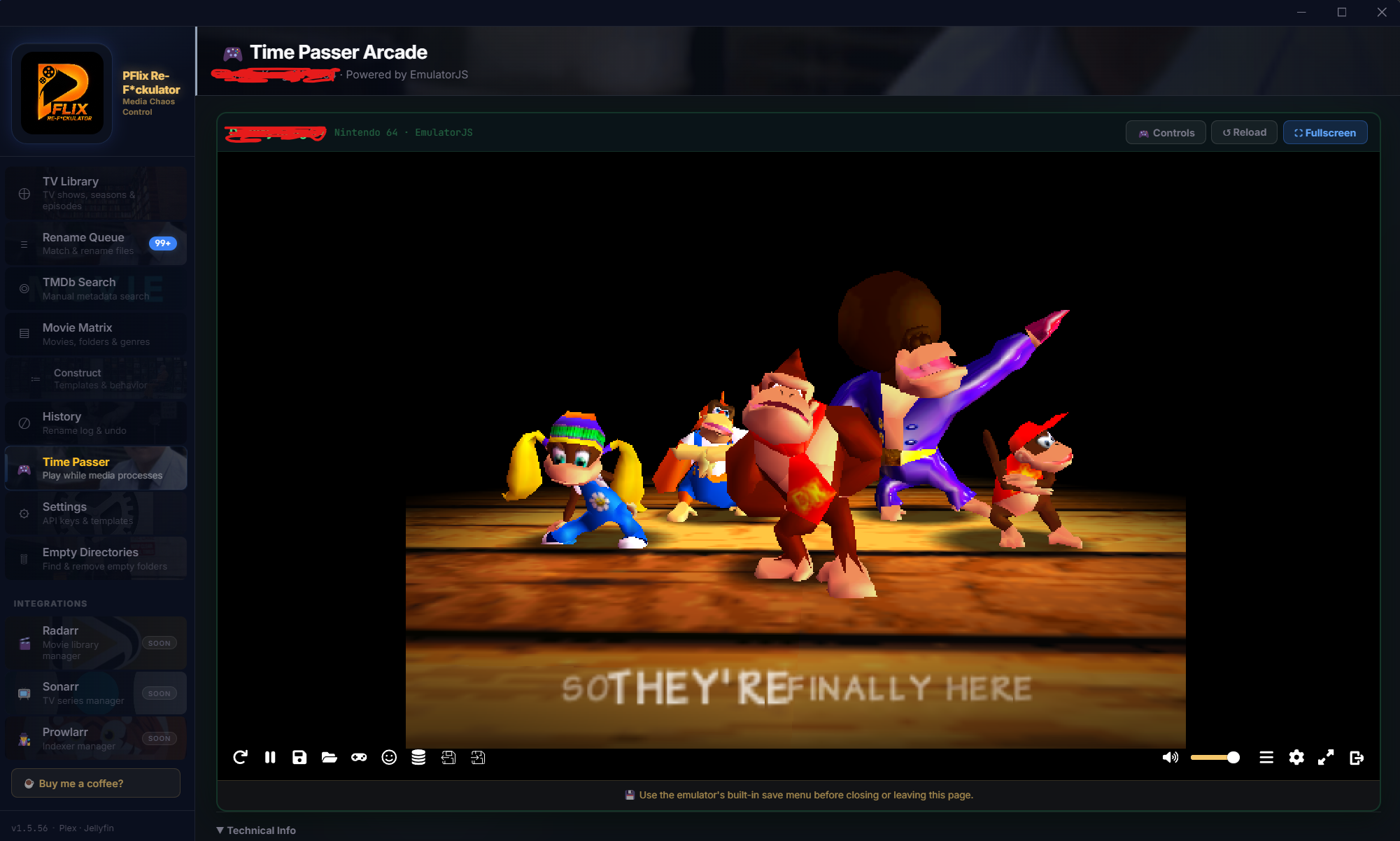This screenshot has height=841, width=1400.
Task: Open Settings API keys page
Action: [x=96, y=513]
